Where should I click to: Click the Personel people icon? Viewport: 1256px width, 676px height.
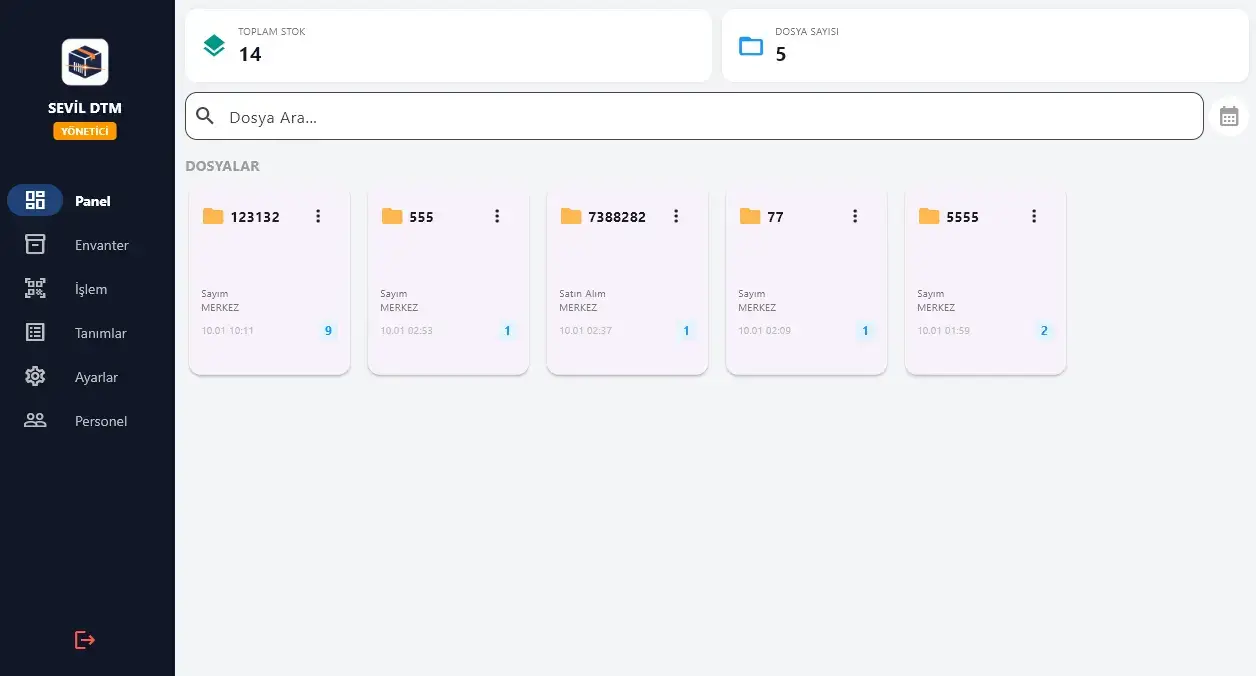(35, 421)
